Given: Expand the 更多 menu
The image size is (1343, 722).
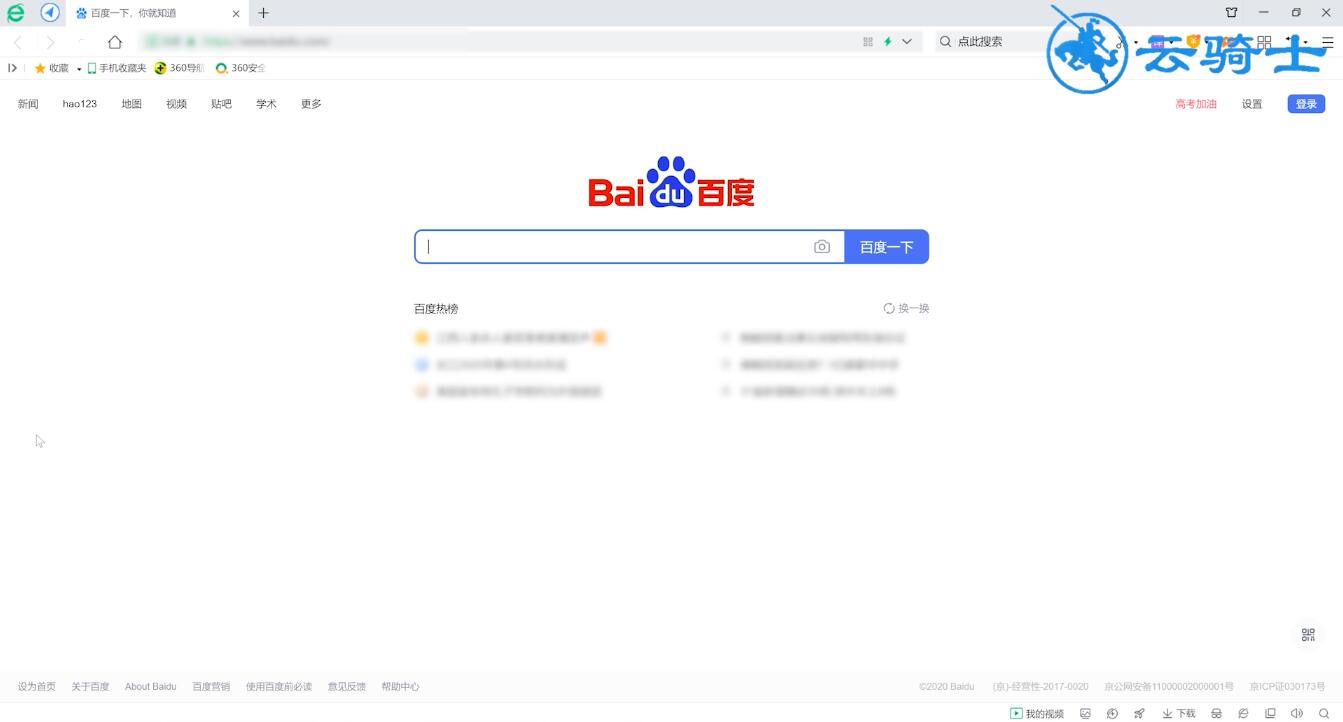Looking at the screenshot, I should 311,104.
